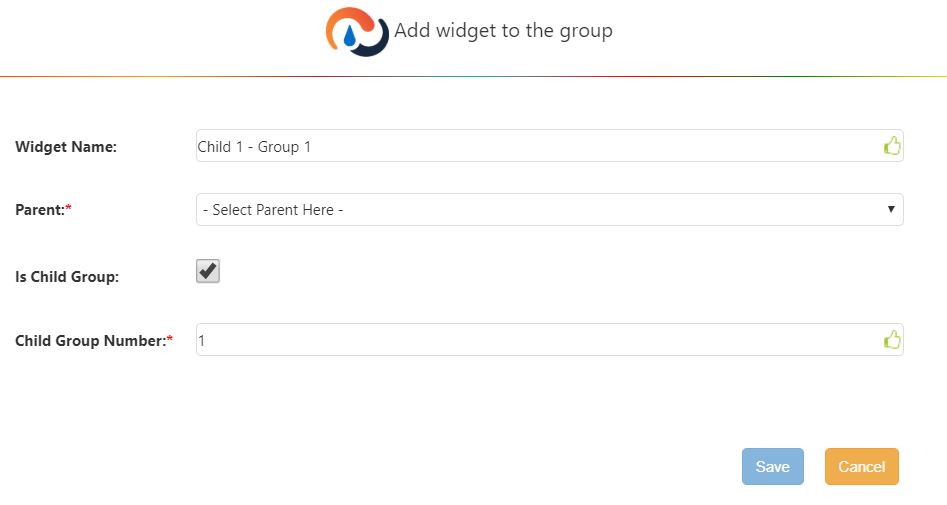Click the multicolor divider line under header
Viewport: 947px width, 505px height.
[473, 77]
